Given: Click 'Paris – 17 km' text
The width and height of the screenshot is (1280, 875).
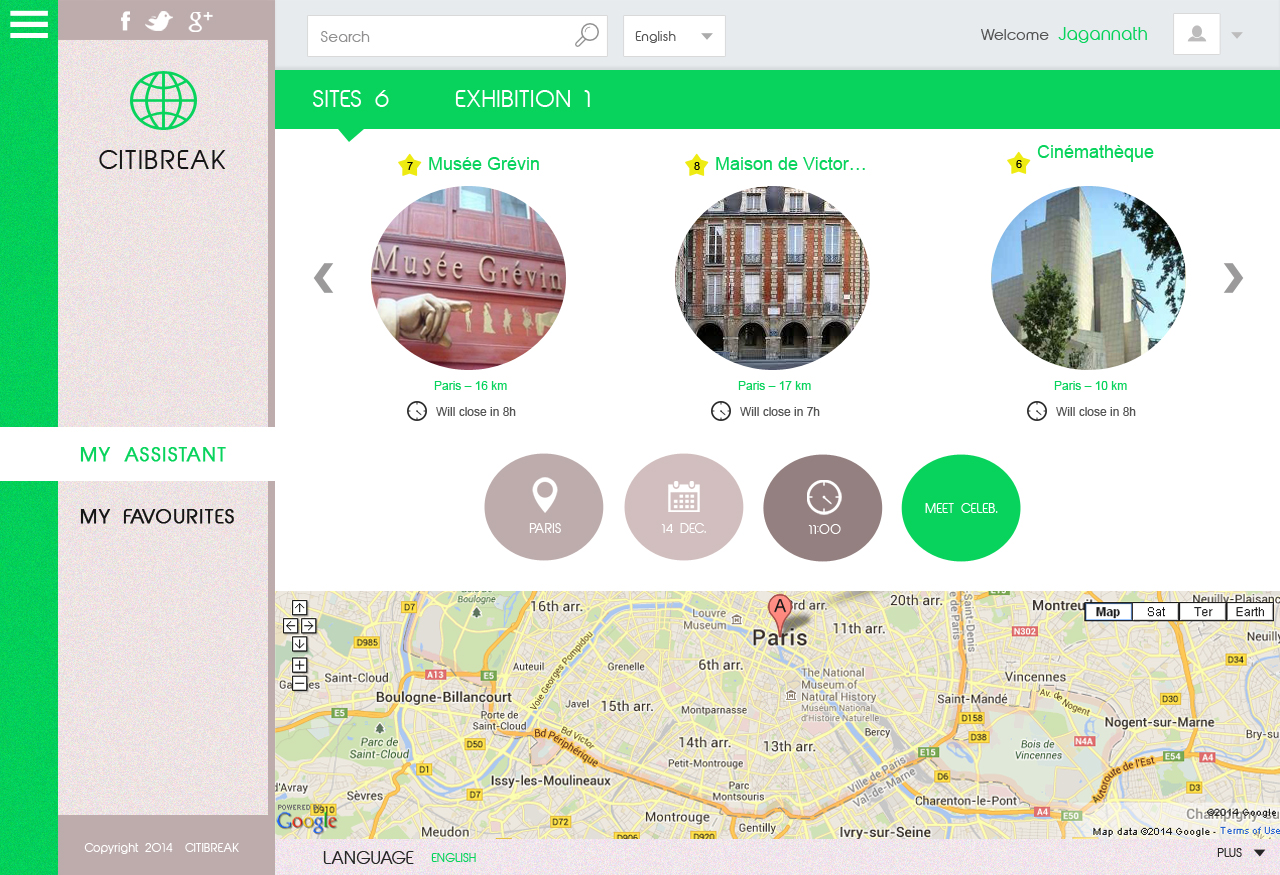Looking at the screenshot, I should click(x=775, y=386).
